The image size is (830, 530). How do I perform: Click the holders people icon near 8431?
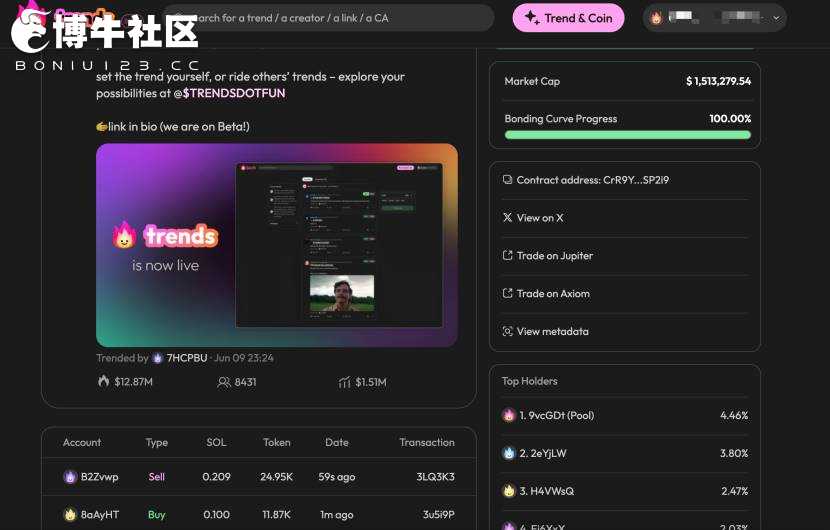click(x=224, y=382)
